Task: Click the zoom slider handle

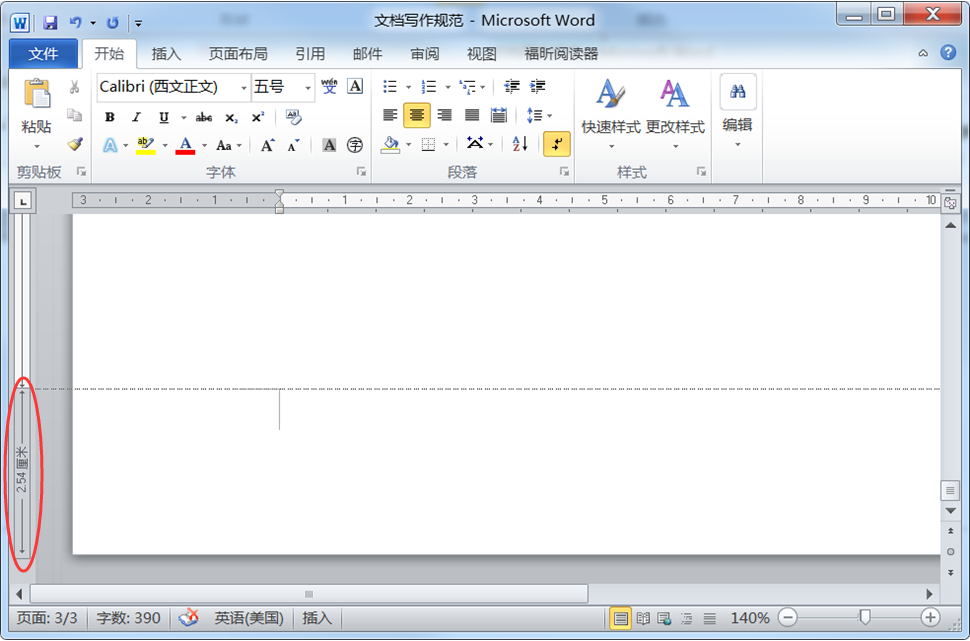Action: (x=865, y=618)
